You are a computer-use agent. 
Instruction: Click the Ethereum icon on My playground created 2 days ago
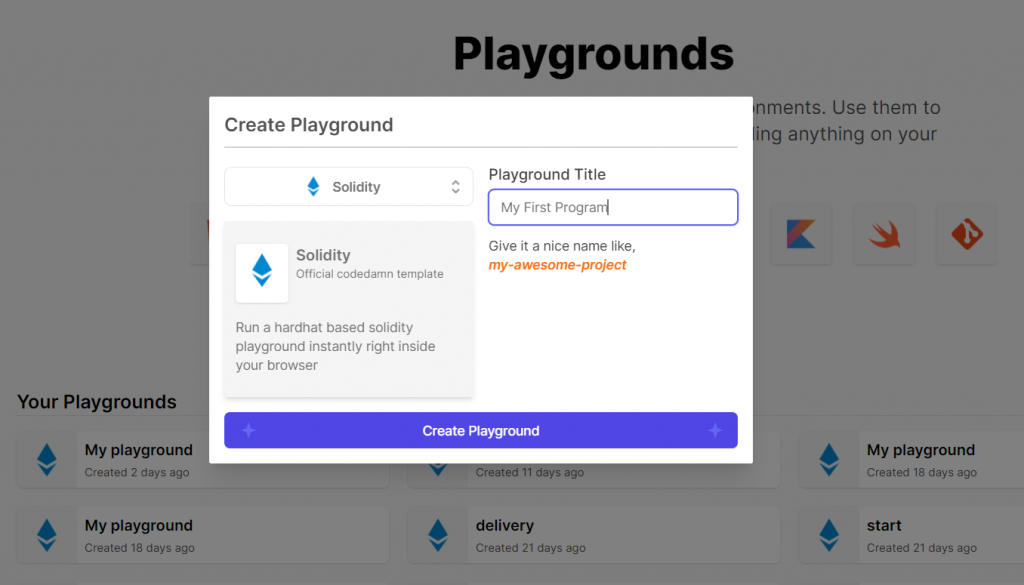pyautogui.click(x=46, y=460)
